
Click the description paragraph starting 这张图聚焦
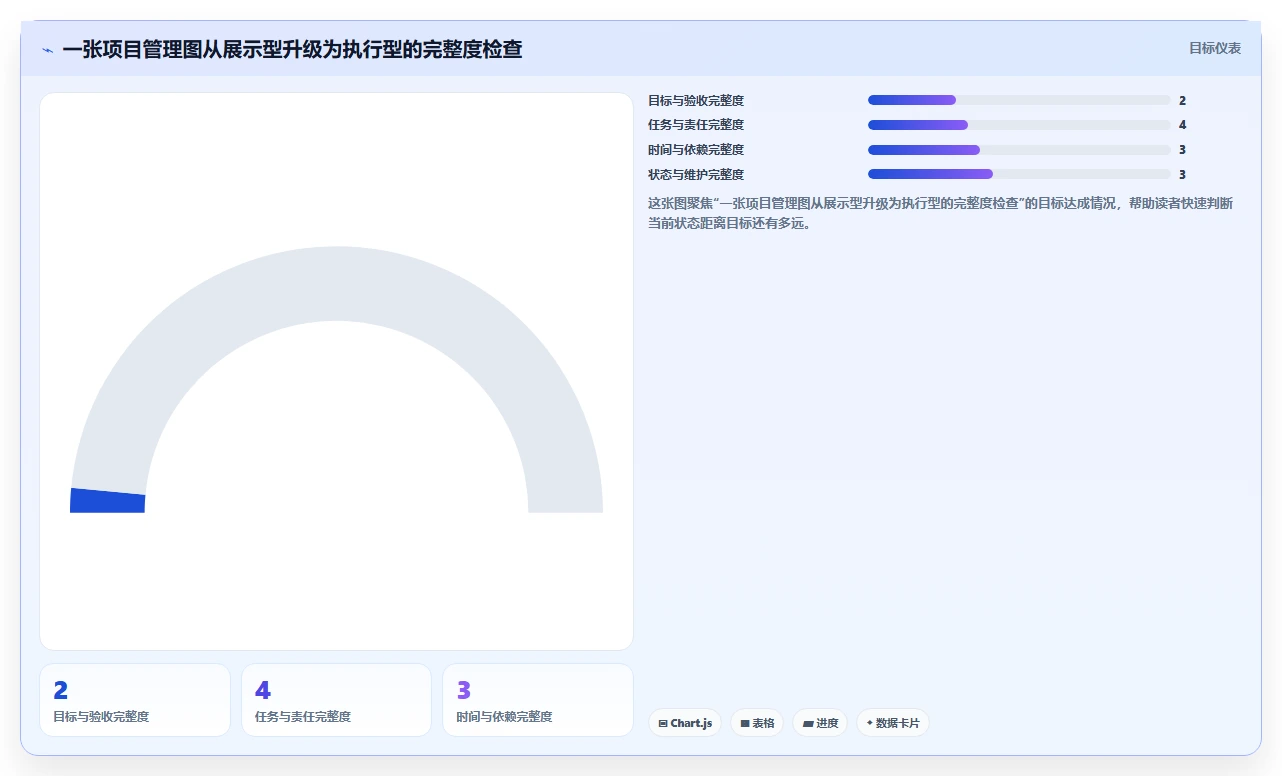pos(940,213)
